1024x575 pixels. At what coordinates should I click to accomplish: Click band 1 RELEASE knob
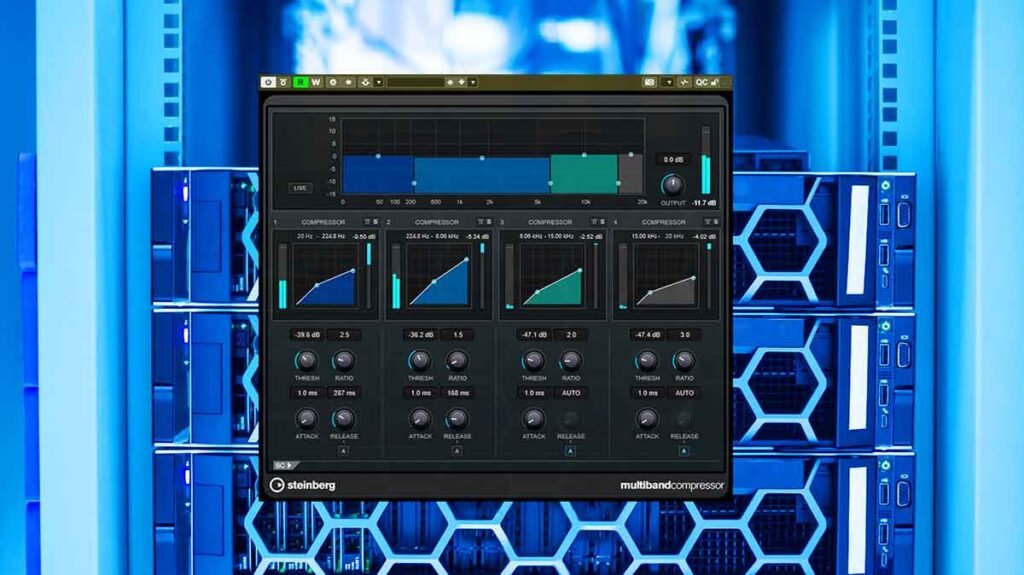(x=344, y=419)
